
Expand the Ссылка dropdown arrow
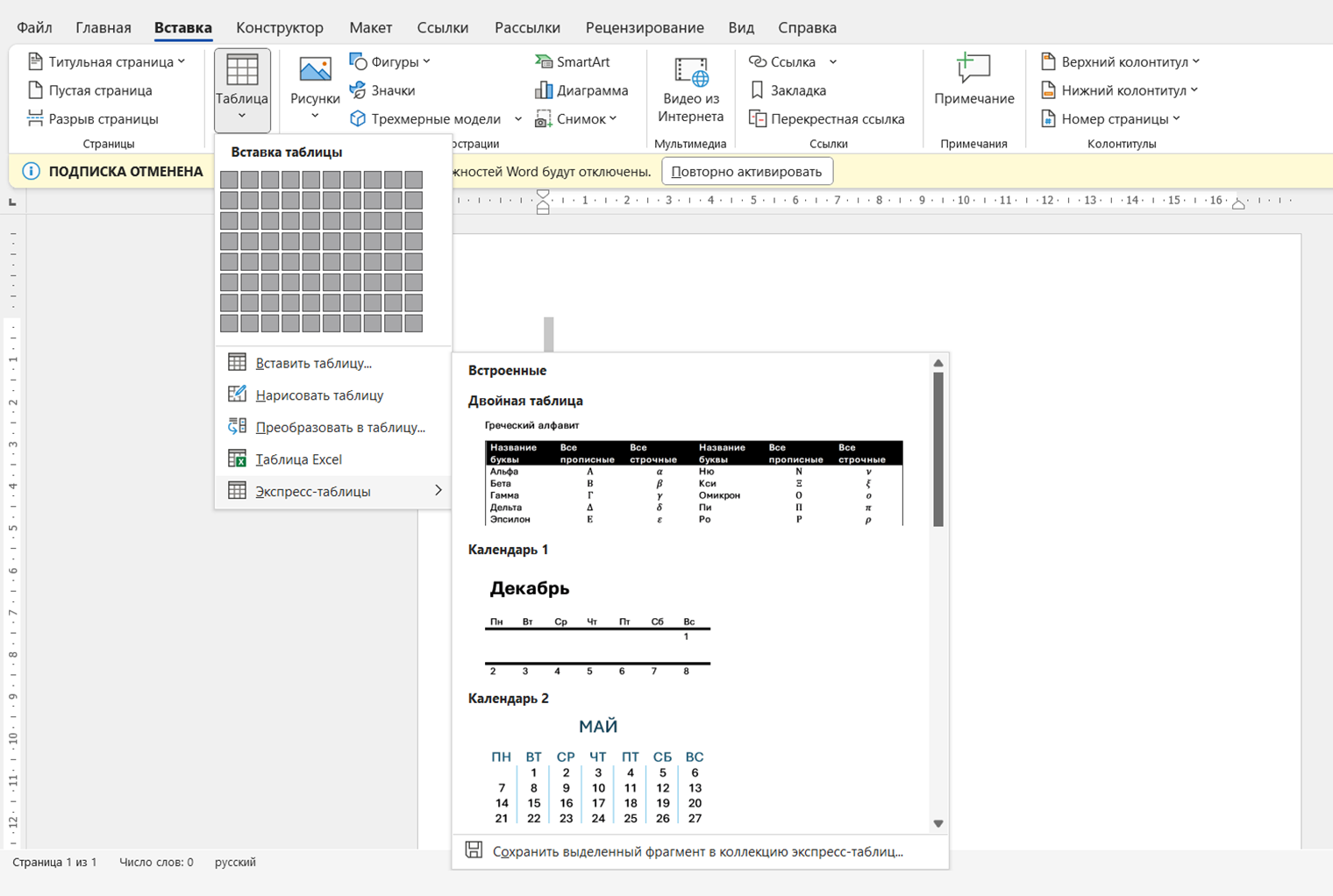pyautogui.click(x=833, y=61)
